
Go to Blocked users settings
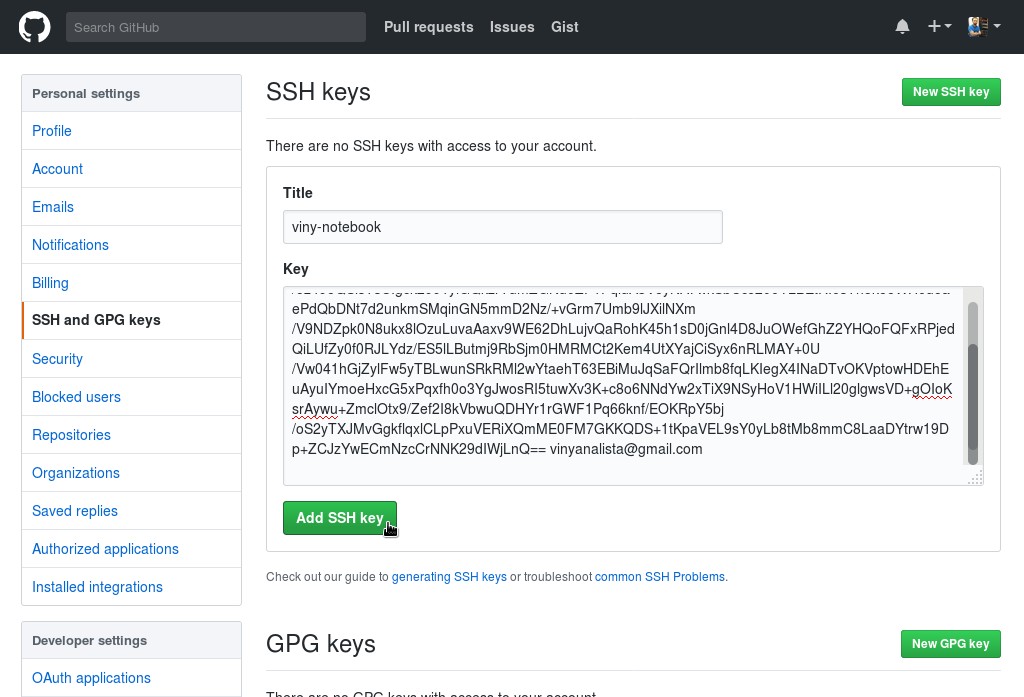tap(76, 397)
